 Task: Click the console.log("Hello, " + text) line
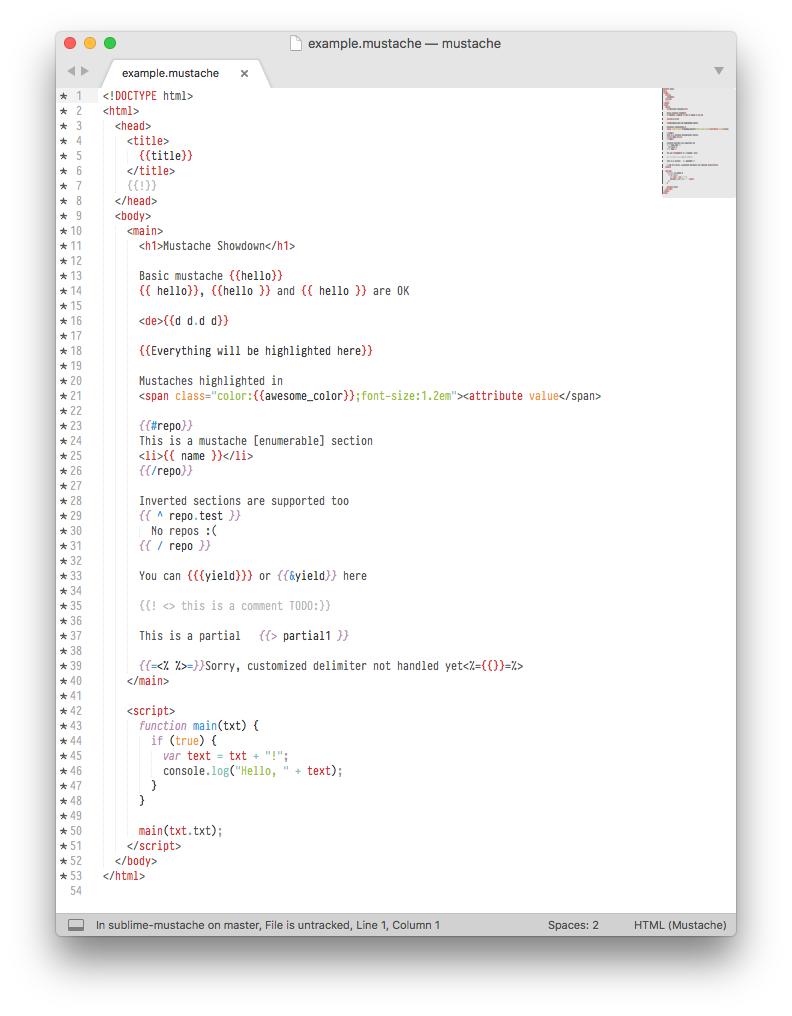coord(253,771)
